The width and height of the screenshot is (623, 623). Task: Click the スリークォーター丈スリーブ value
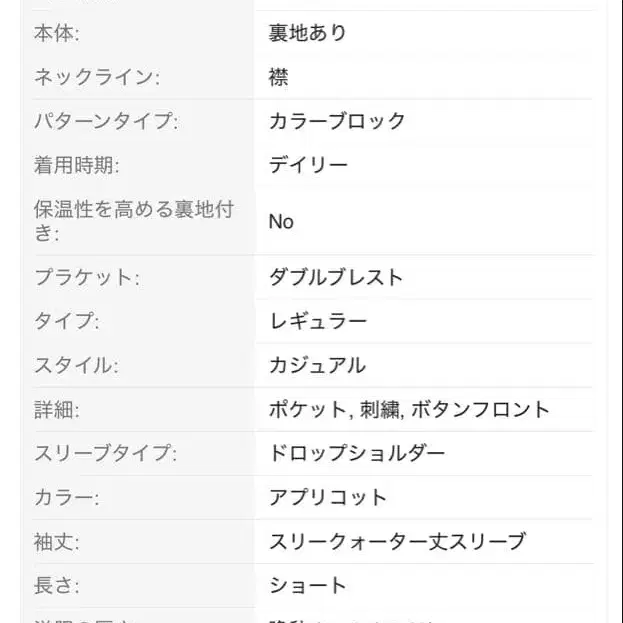397,541
